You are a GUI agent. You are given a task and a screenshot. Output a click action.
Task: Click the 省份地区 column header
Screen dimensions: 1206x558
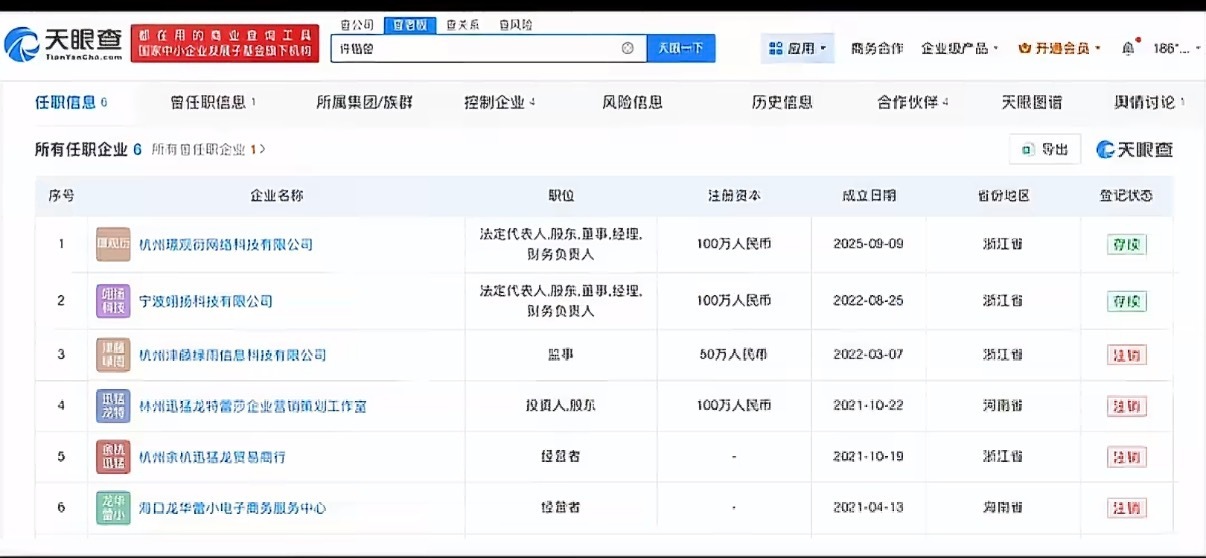click(x=1003, y=196)
